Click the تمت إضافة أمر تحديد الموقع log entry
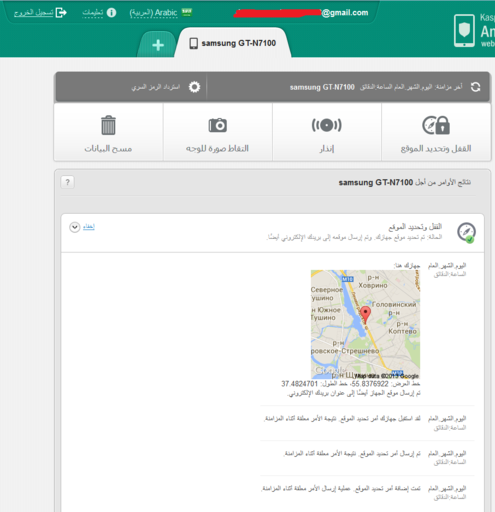The height and width of the screenshot is (512, 495). pos(341,489)
